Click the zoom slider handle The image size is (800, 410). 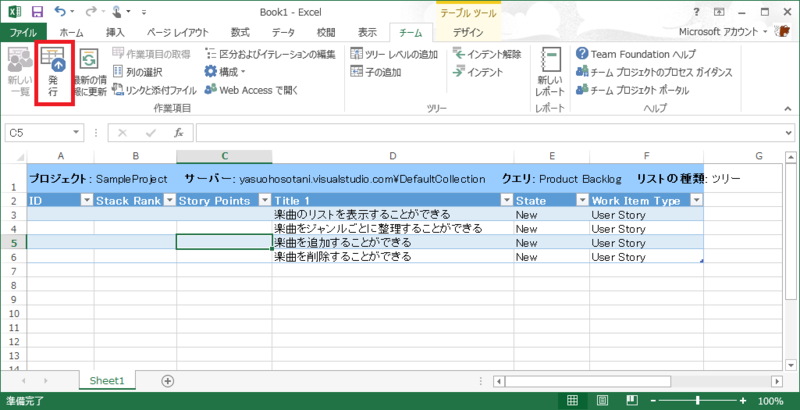(697, 400)
